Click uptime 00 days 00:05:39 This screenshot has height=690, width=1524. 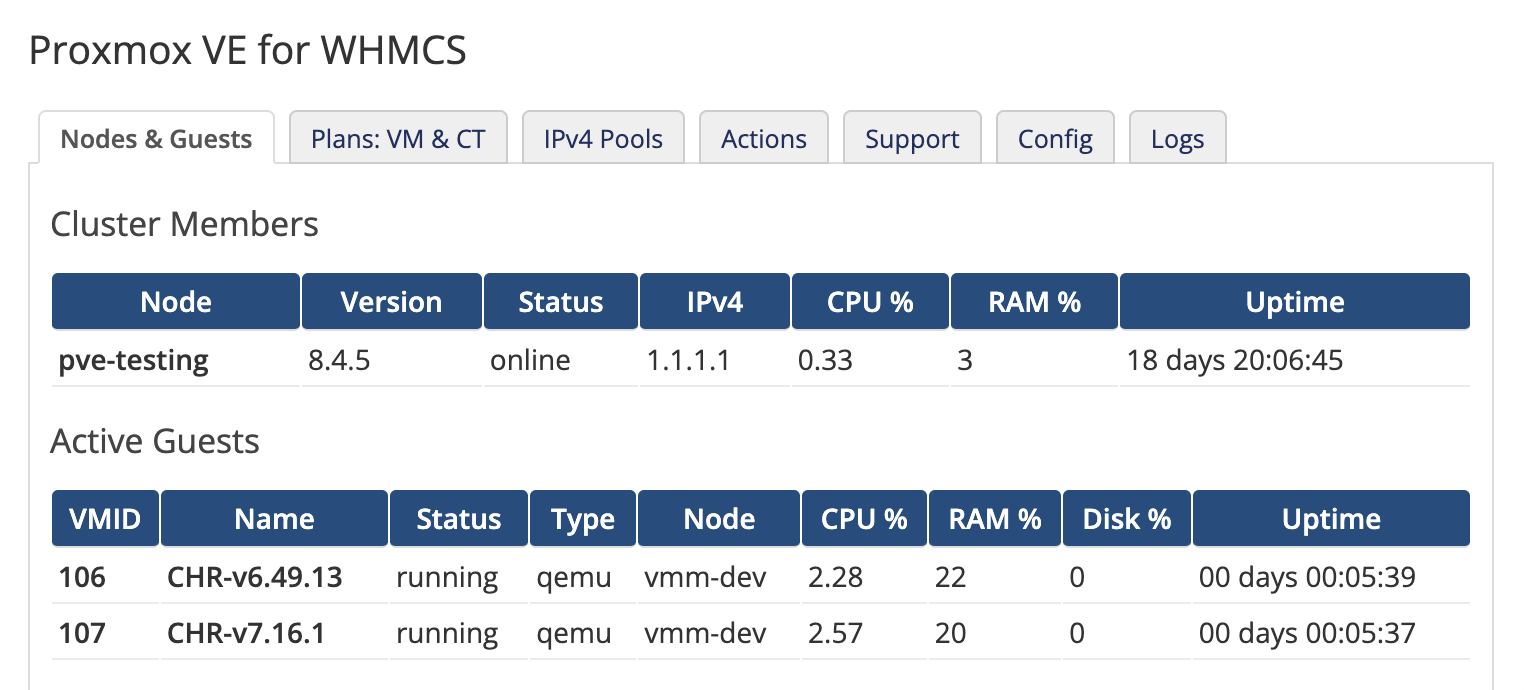coord(1307,577)
